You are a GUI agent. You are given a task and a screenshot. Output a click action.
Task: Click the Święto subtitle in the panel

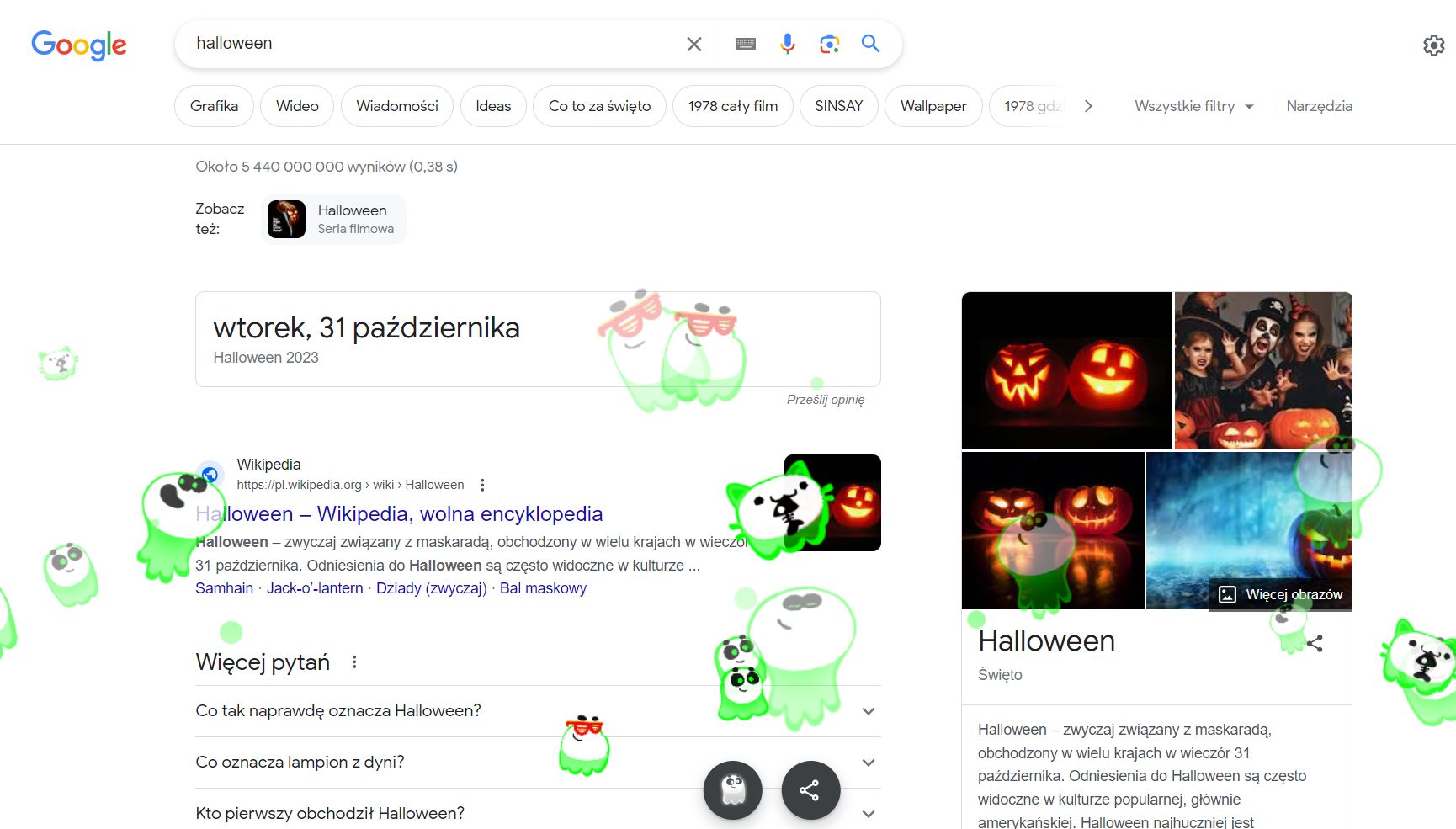1000,675
